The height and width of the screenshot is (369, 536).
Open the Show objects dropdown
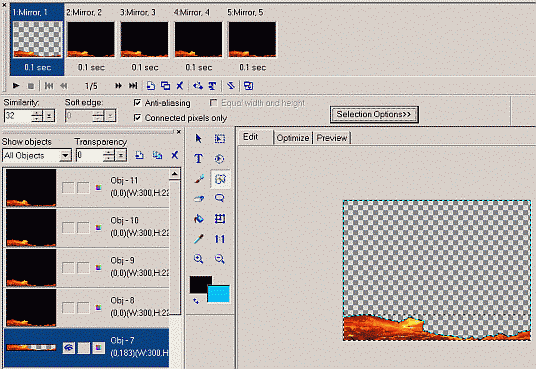click(x=65, y=156)
